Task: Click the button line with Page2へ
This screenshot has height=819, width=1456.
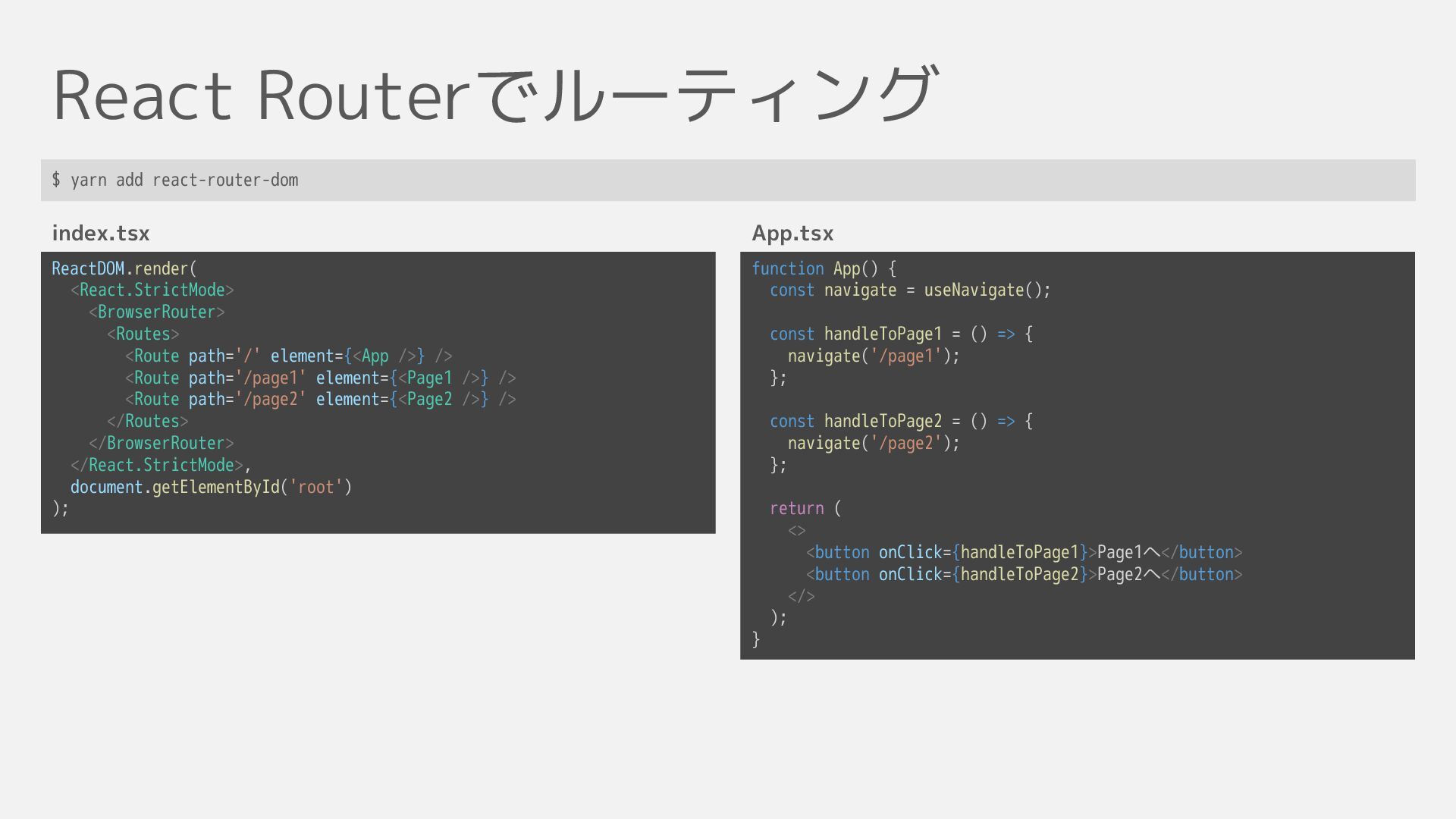Action: (1024, 574)
